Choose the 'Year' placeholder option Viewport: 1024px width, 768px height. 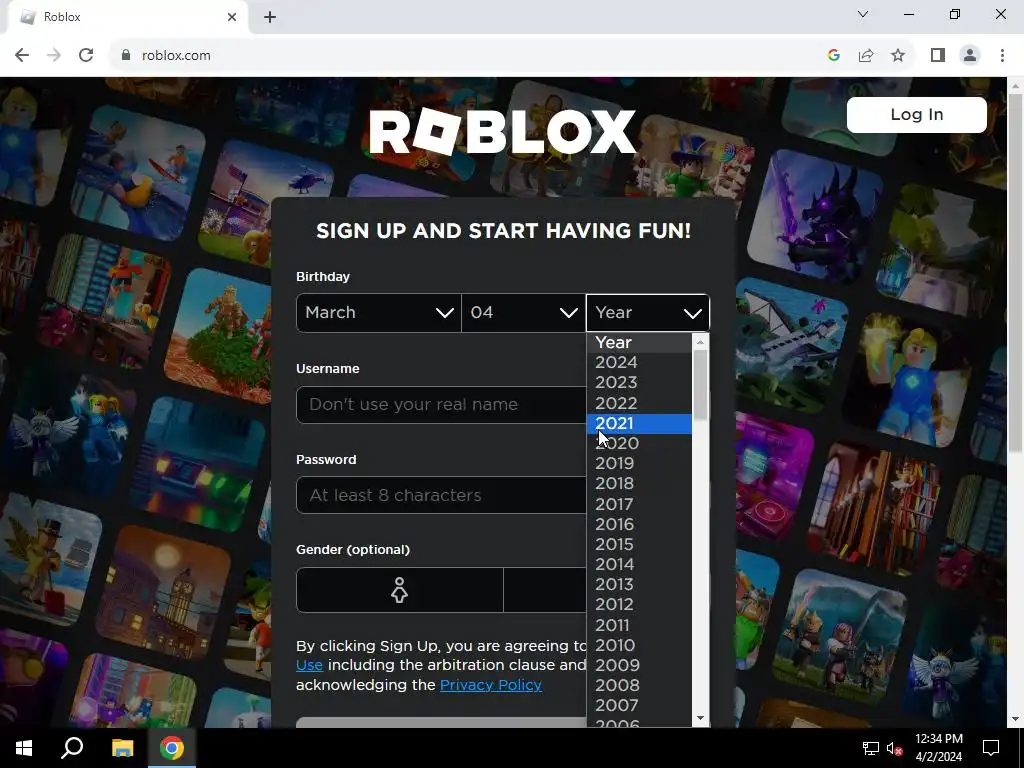click(x=639, y=342)
